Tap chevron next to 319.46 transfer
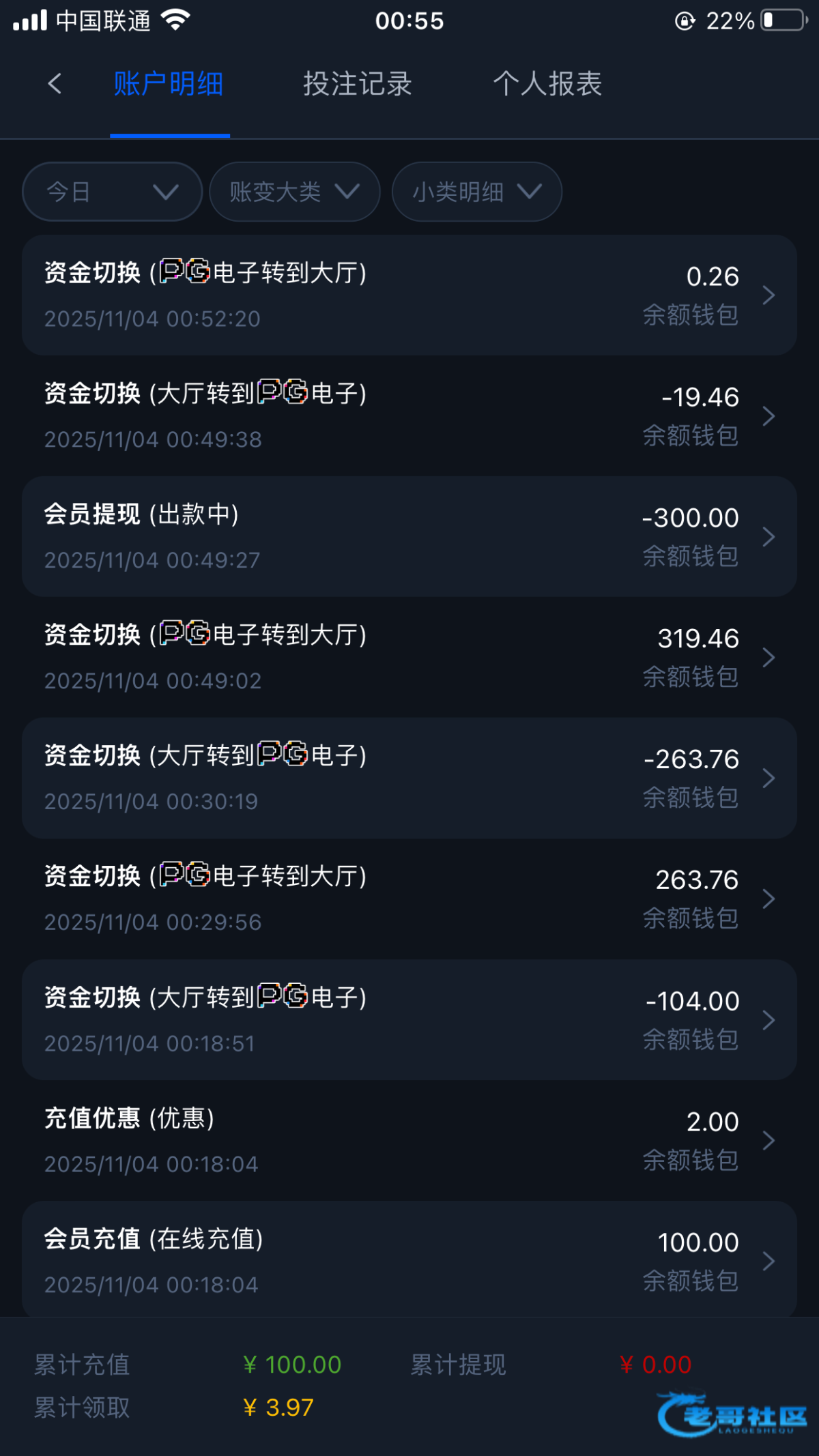 pyautogui.click(x=768, y=658)
